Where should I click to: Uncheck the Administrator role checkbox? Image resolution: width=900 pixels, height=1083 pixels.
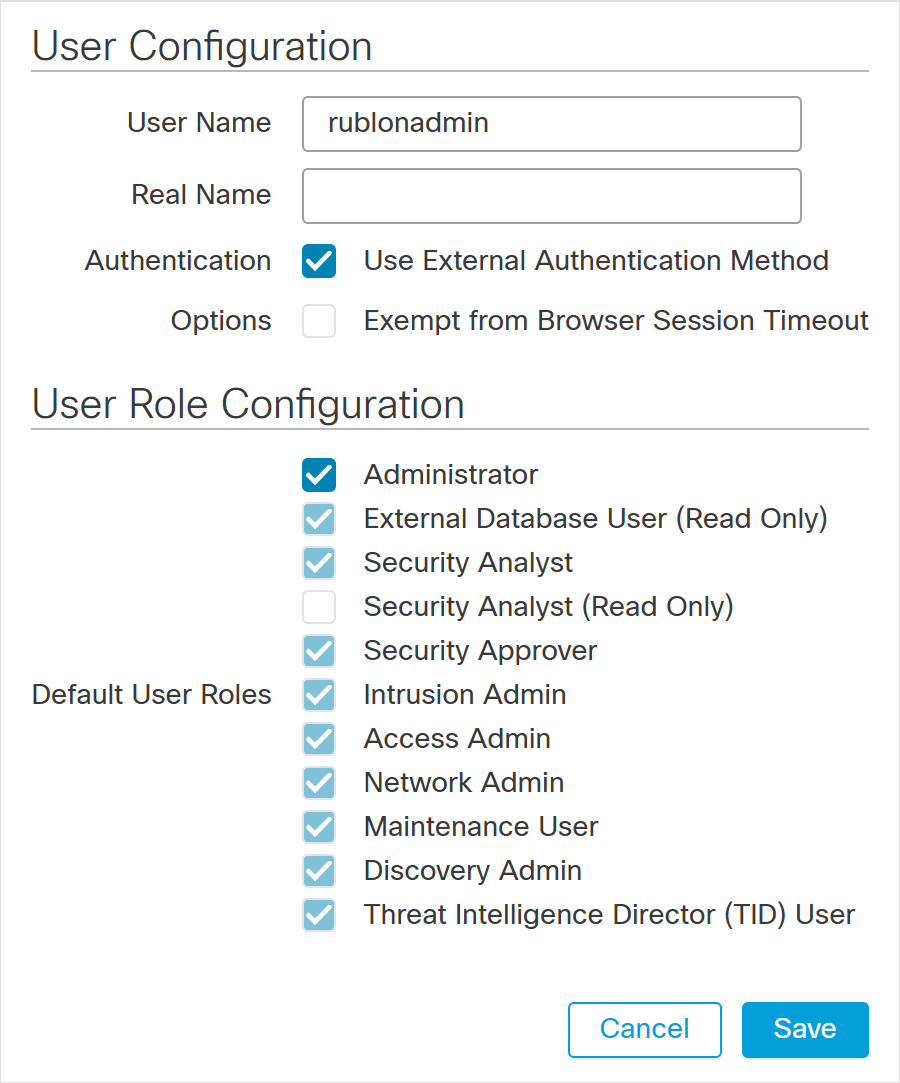pyautogui.click(x=319, y=475)
